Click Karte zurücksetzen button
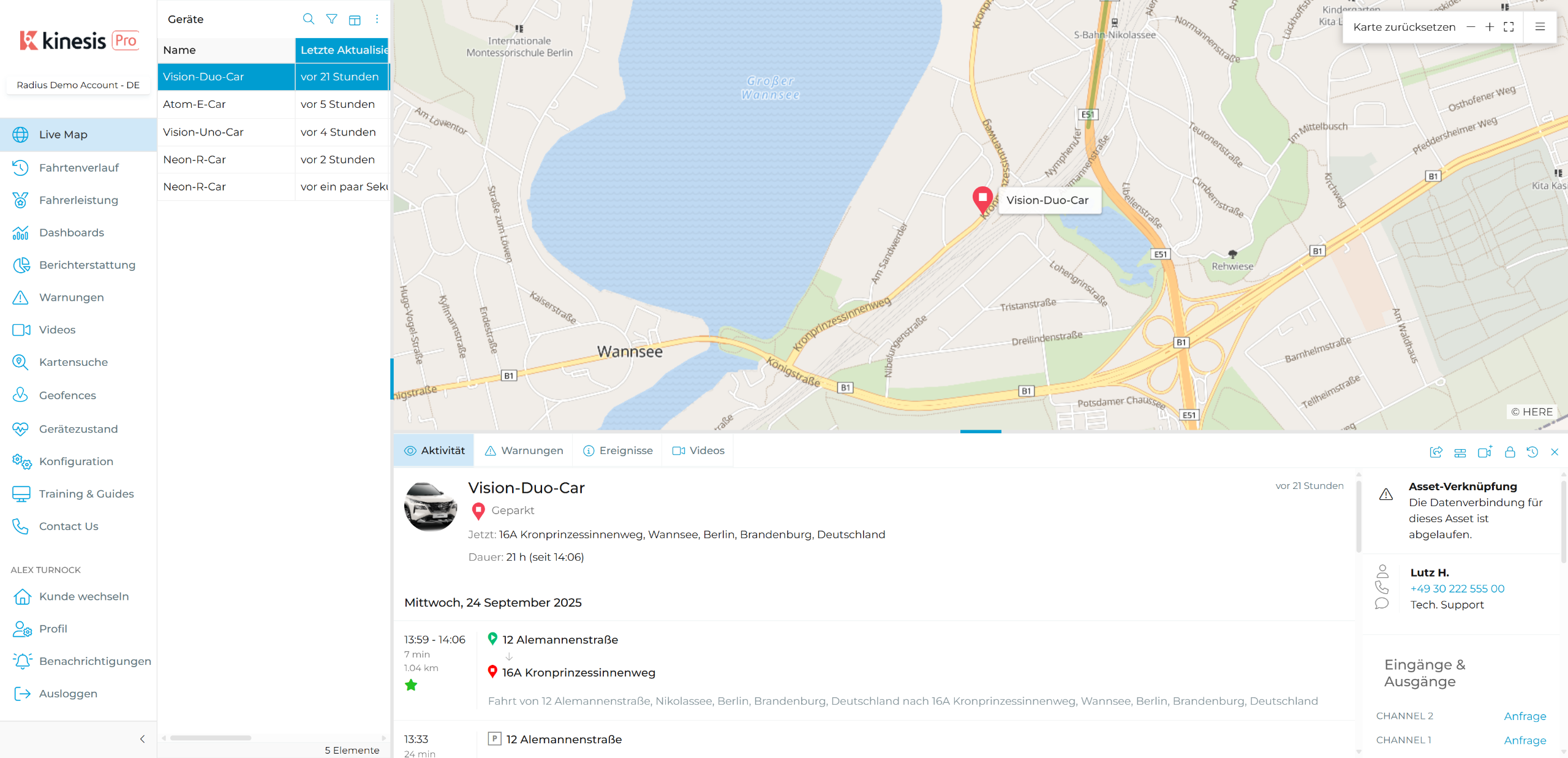The height and width of the screenshot is (758, 1568). coord(1404,27)
